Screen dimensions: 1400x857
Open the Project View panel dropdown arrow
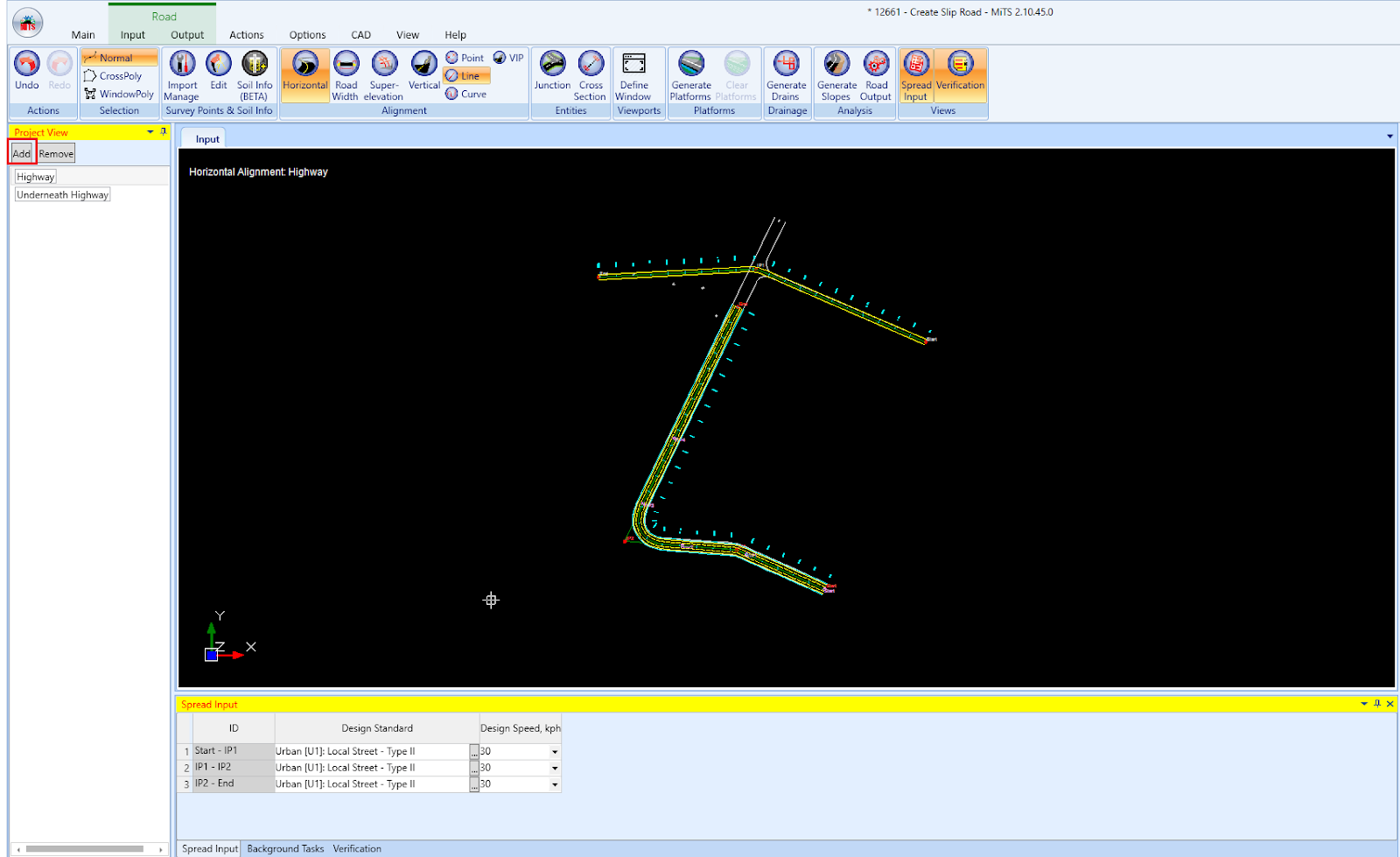(x=150, y=132)
